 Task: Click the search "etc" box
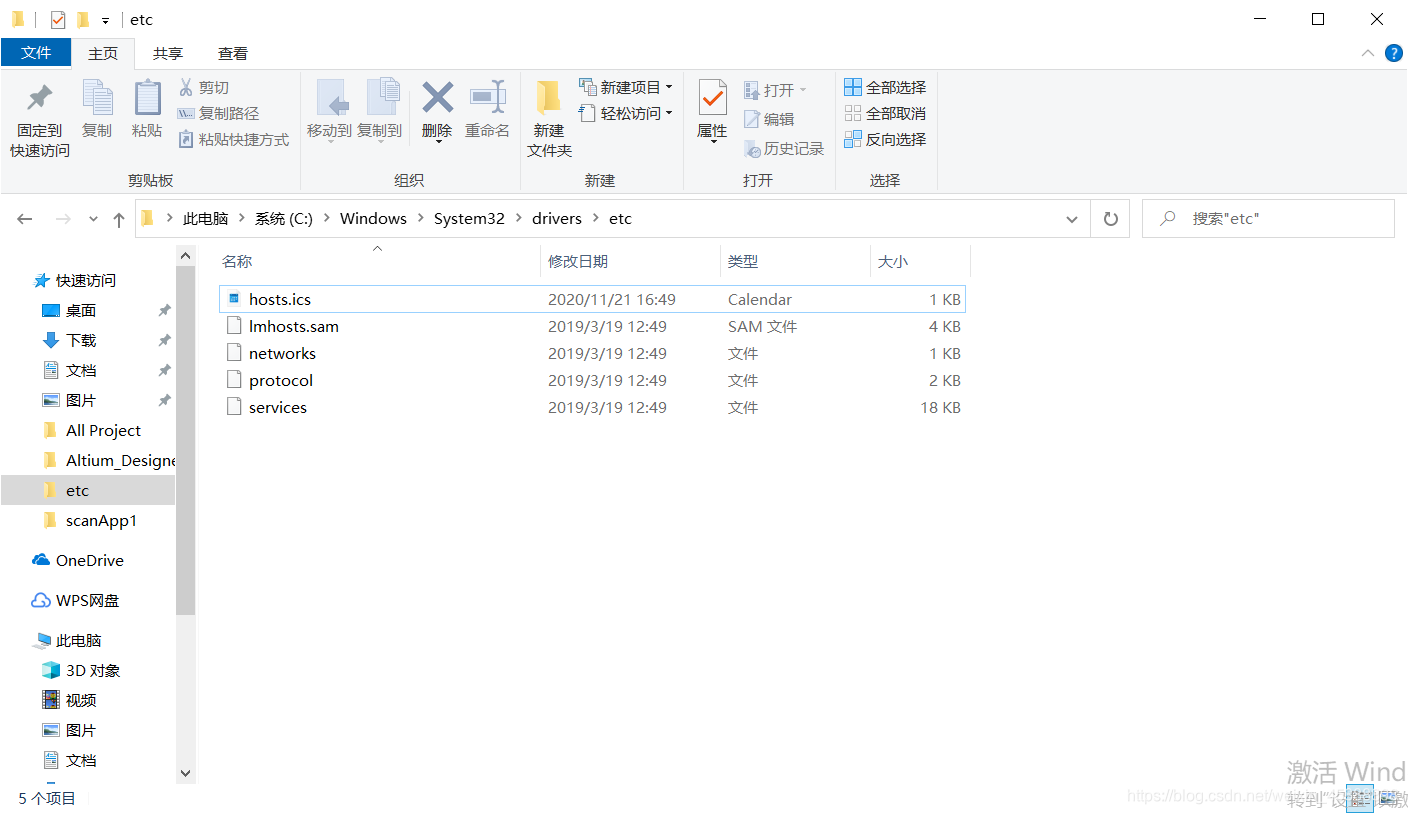[x=1268, y=219]
